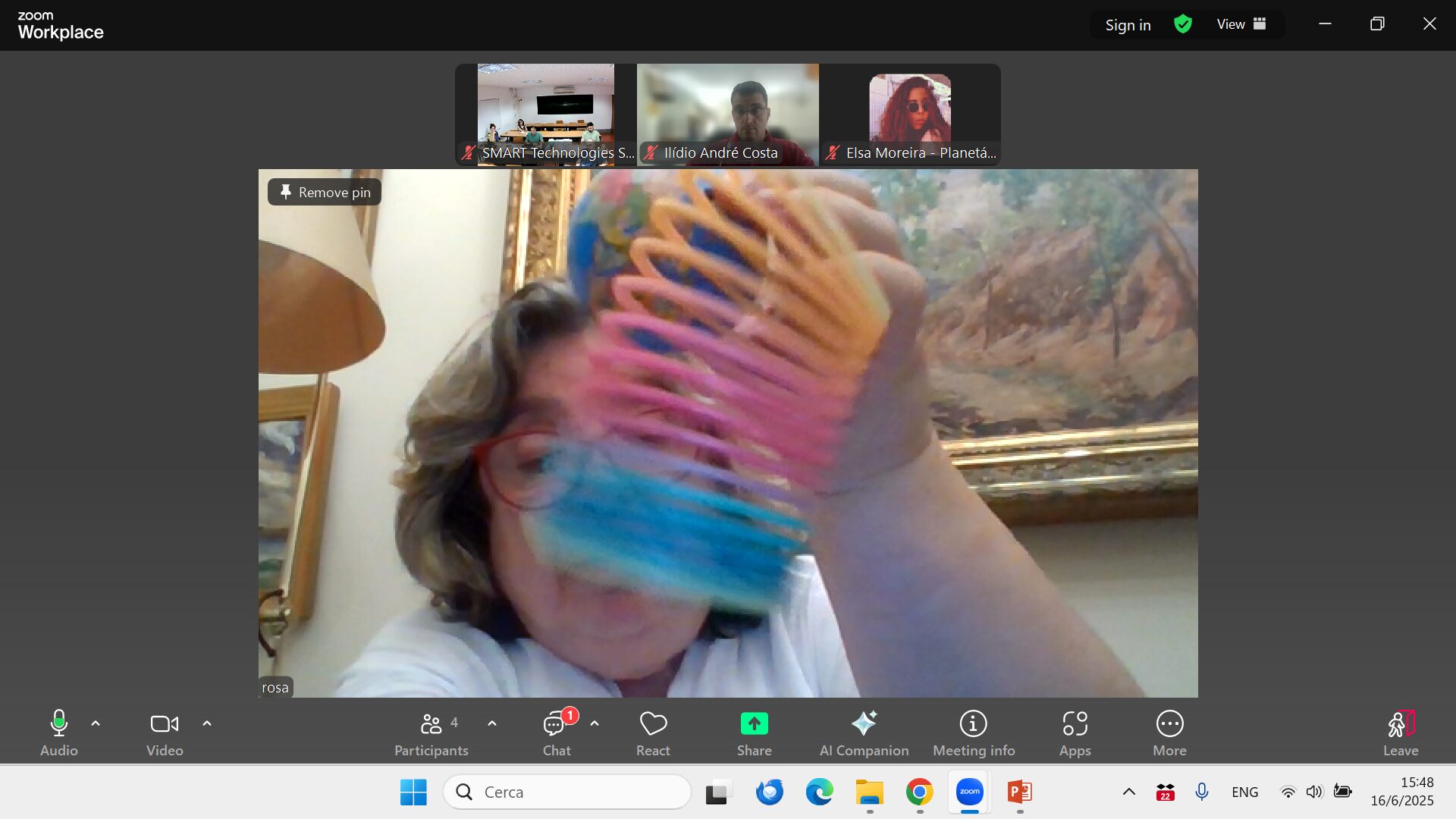Check encryption shield status icon
The height and width of the screenshot is (819, 1456).
1183,24
